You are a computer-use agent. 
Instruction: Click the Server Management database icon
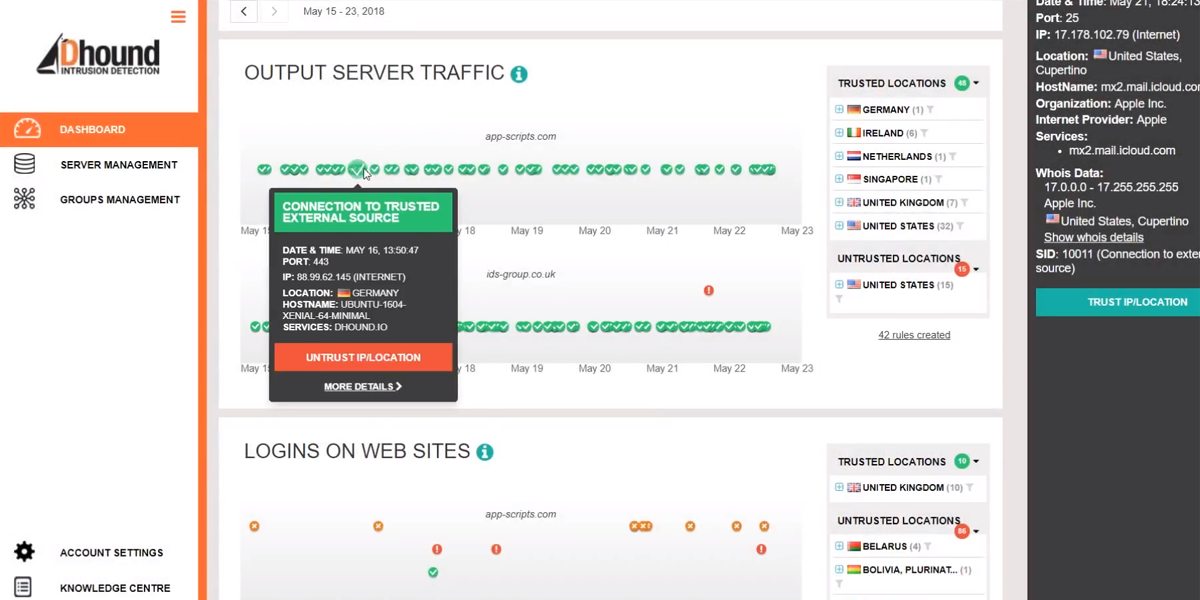tap(24, 164)
